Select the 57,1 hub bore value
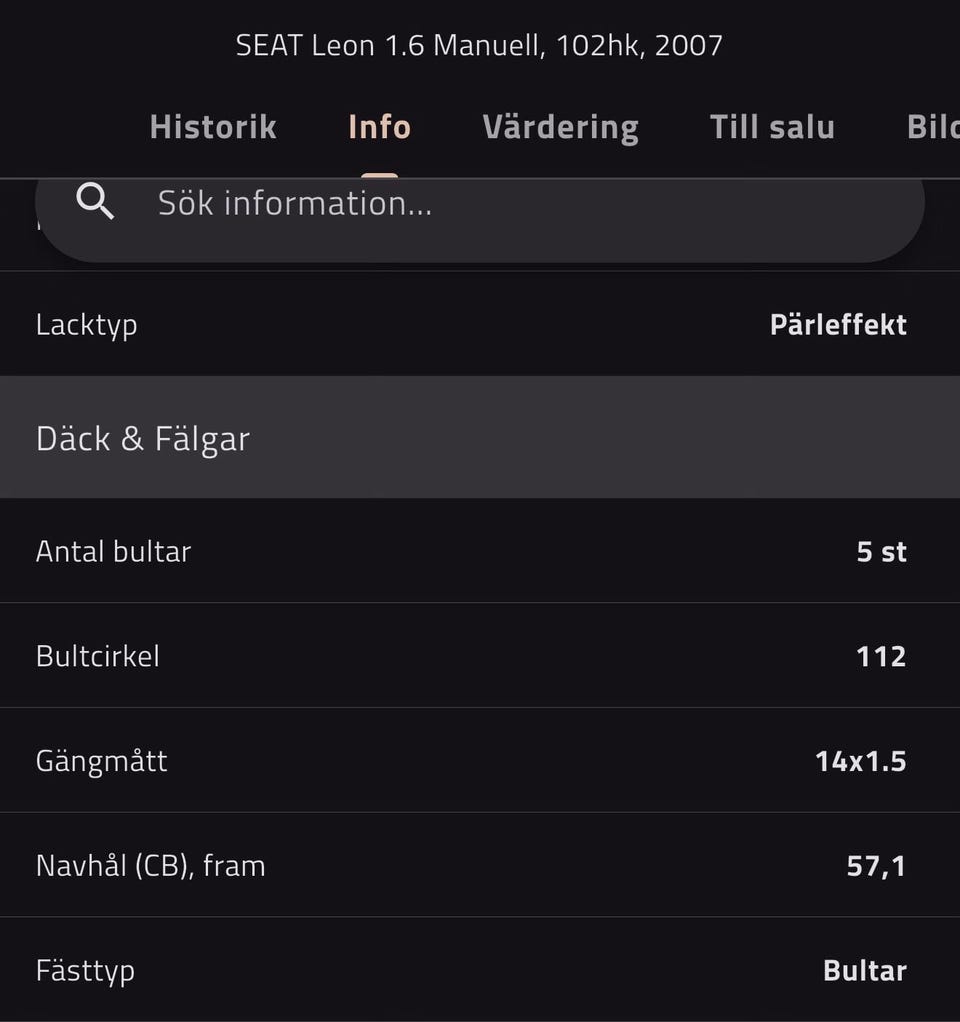The width and height of the screenshot is (960, 1022). click(876, 865)
